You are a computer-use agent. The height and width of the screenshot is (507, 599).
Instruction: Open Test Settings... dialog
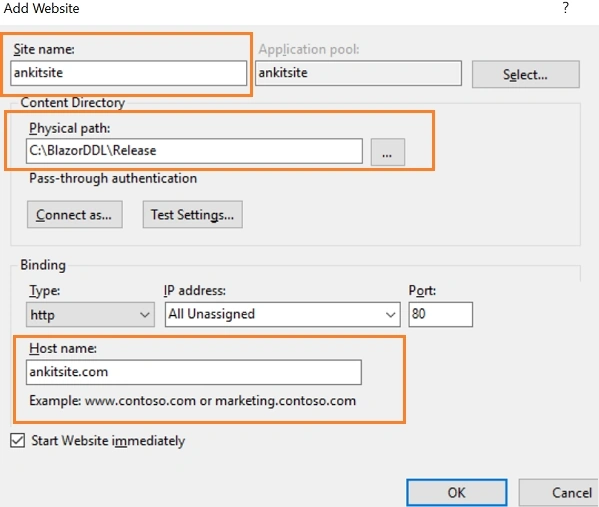pyautogui.click(x=193, y=215)
